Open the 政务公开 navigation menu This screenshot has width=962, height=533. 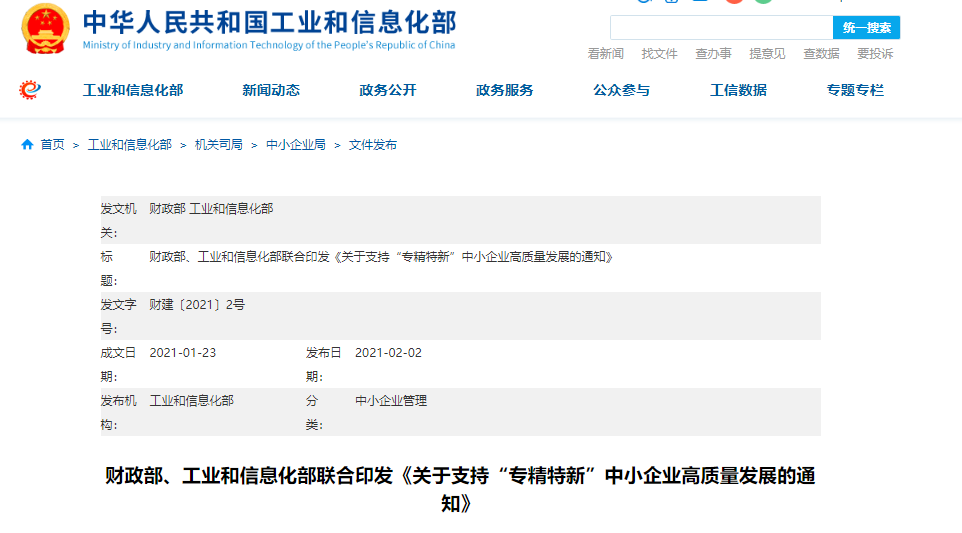pyautogui.click(x=388, y=90)
